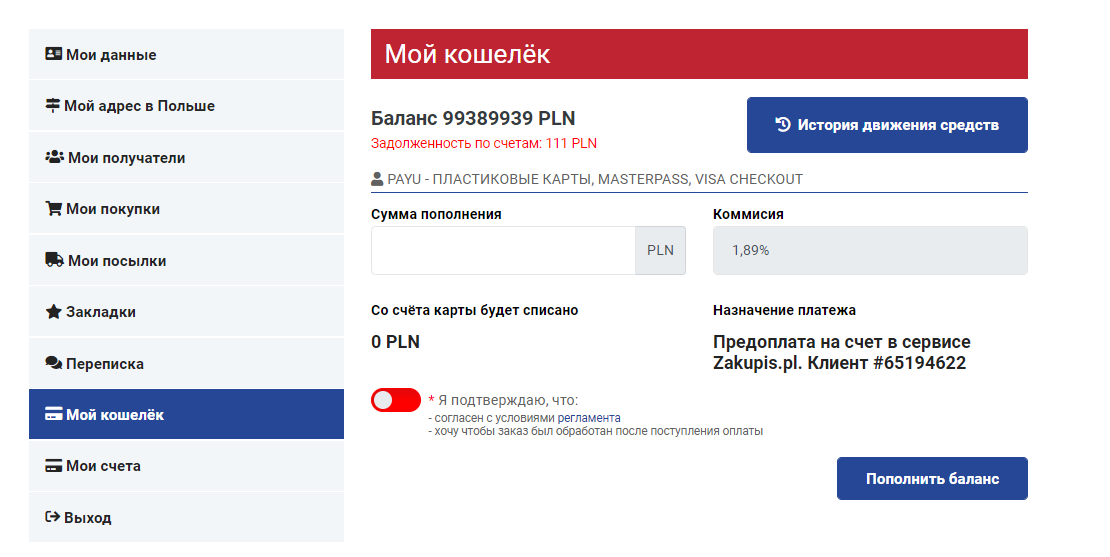Click the signpost icon beside Мой адрес в Польше
Viewport: 1110px width, 557px height.
point(53,106)
